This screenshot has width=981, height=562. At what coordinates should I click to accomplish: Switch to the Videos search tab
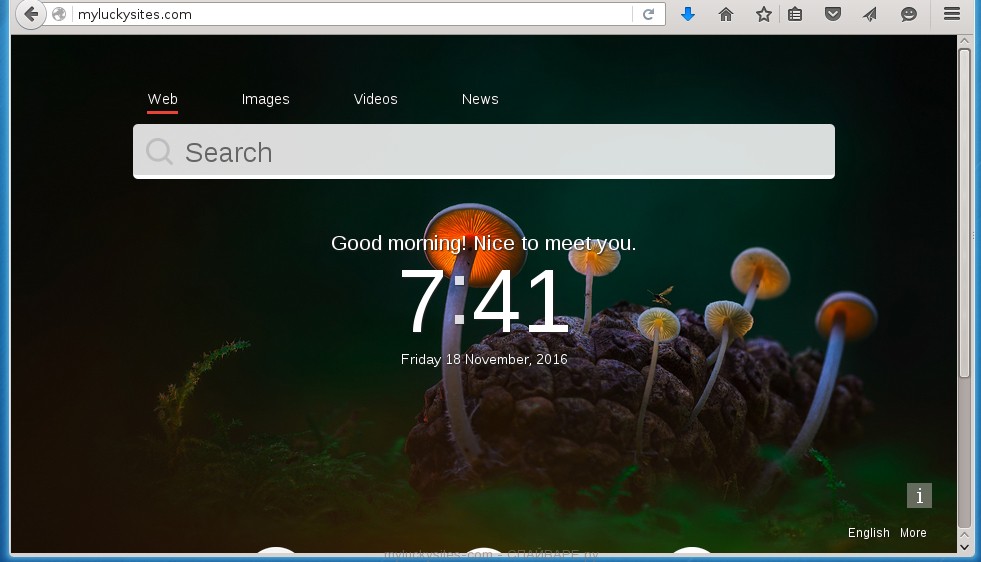[x=375, y=99]
